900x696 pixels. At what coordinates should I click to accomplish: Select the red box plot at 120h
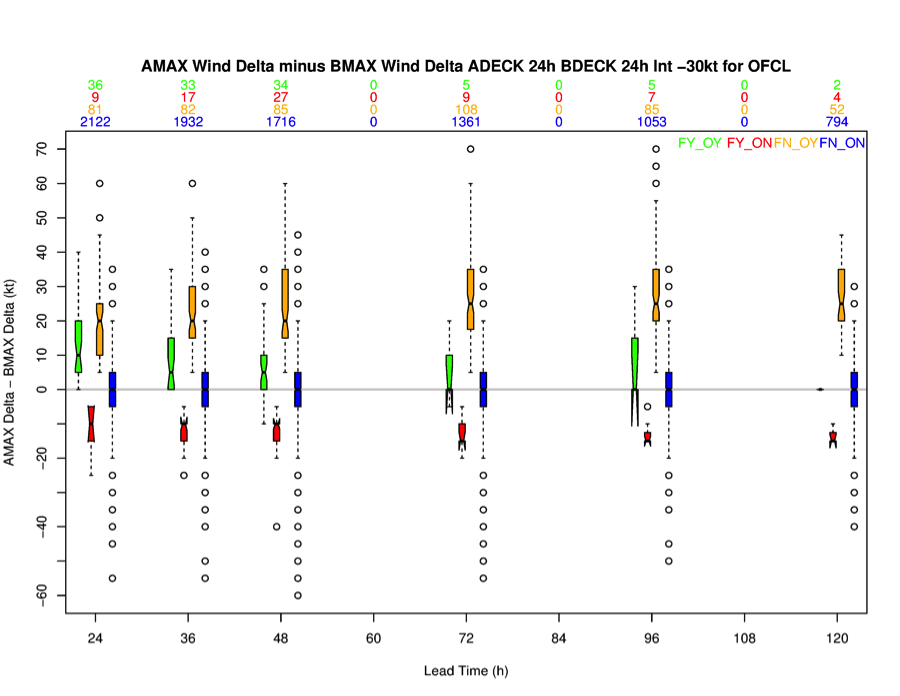coord(832,437)
